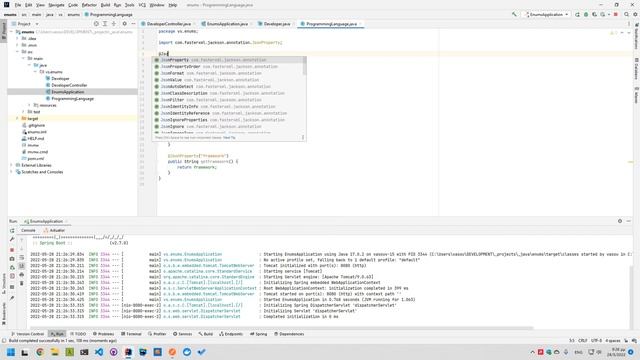Choose JsonFormat completion suggestion
This screenshot has width=640, height=360.
pos(228,73)
